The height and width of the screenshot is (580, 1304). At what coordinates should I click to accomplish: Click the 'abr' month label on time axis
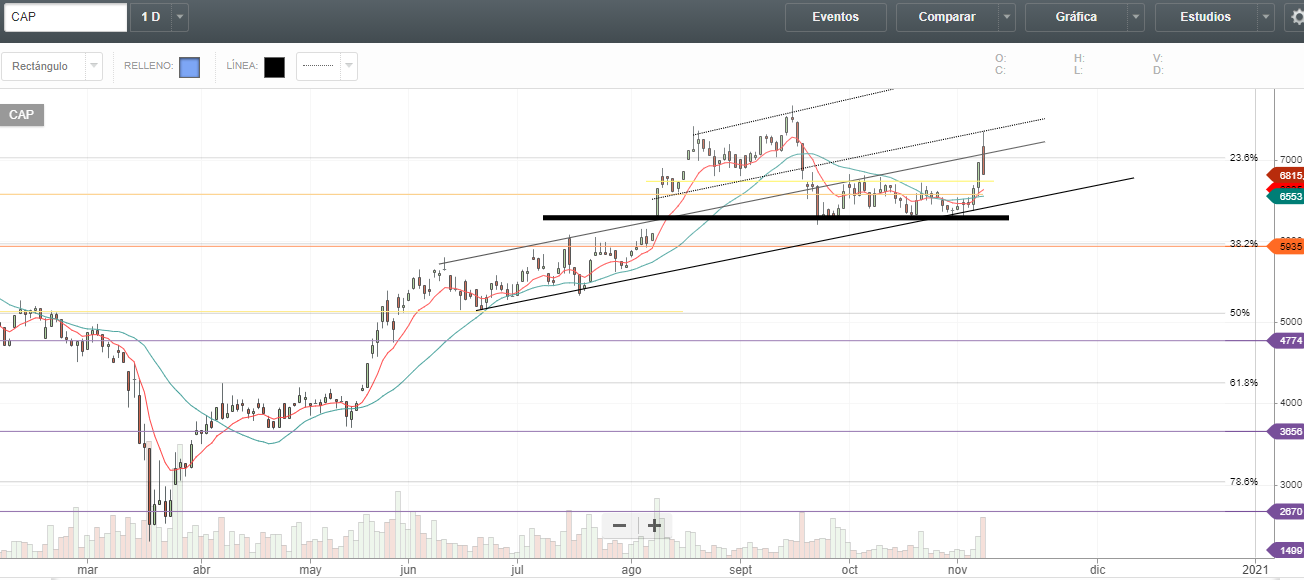pyautogui.click(x=202, y=569)
